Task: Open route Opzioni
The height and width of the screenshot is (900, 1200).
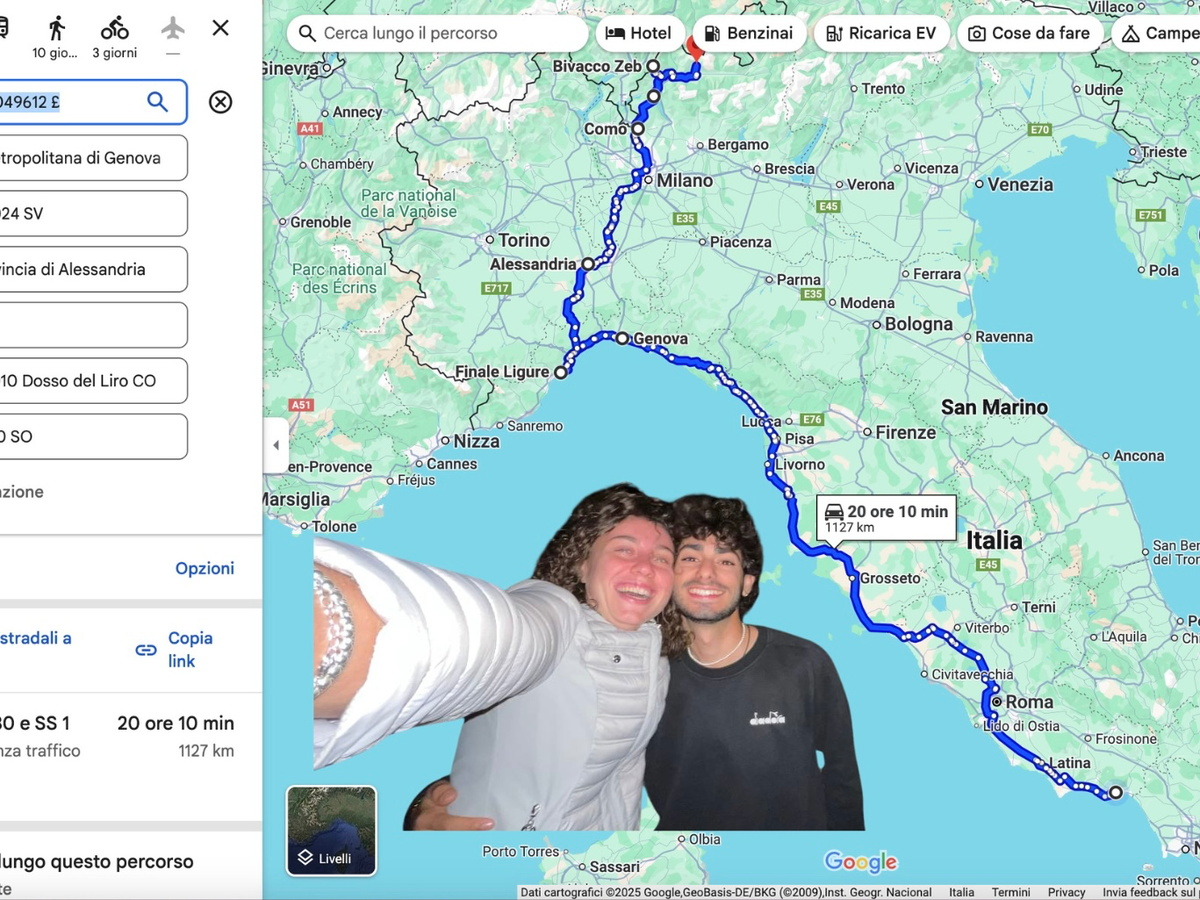Action: click(x=205, y=568)
